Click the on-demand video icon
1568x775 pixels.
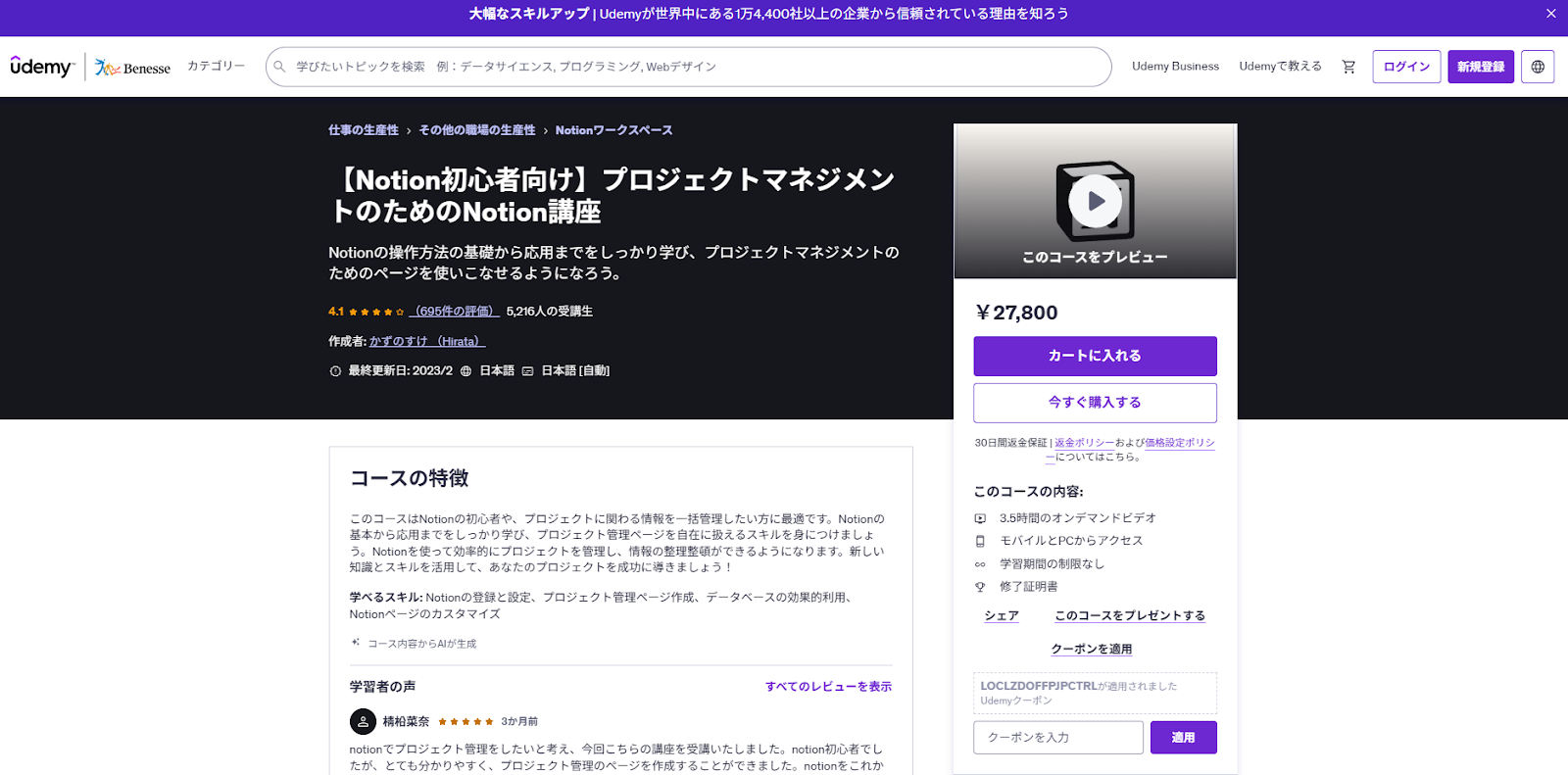(980, 518)
